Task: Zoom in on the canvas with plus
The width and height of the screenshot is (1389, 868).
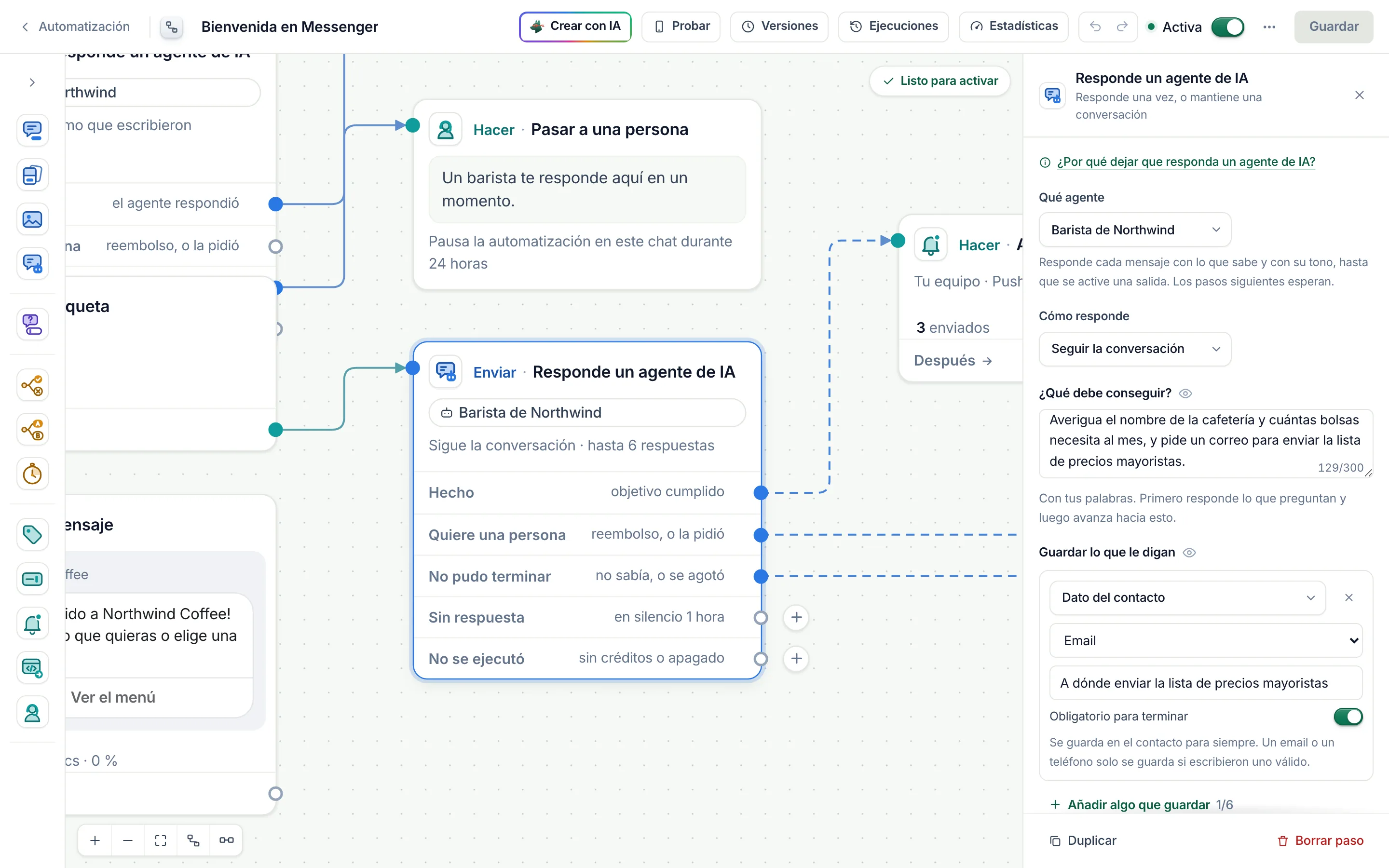Action: [x=95, y=840]
